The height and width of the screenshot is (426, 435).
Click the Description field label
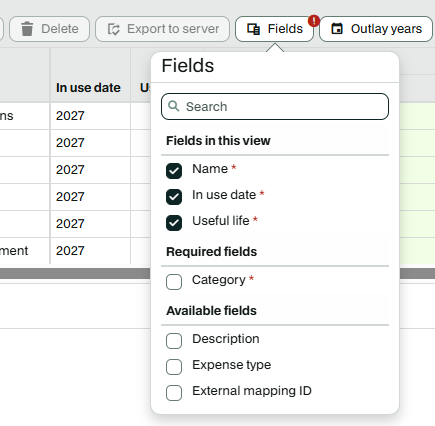click(x=226, y=339)
